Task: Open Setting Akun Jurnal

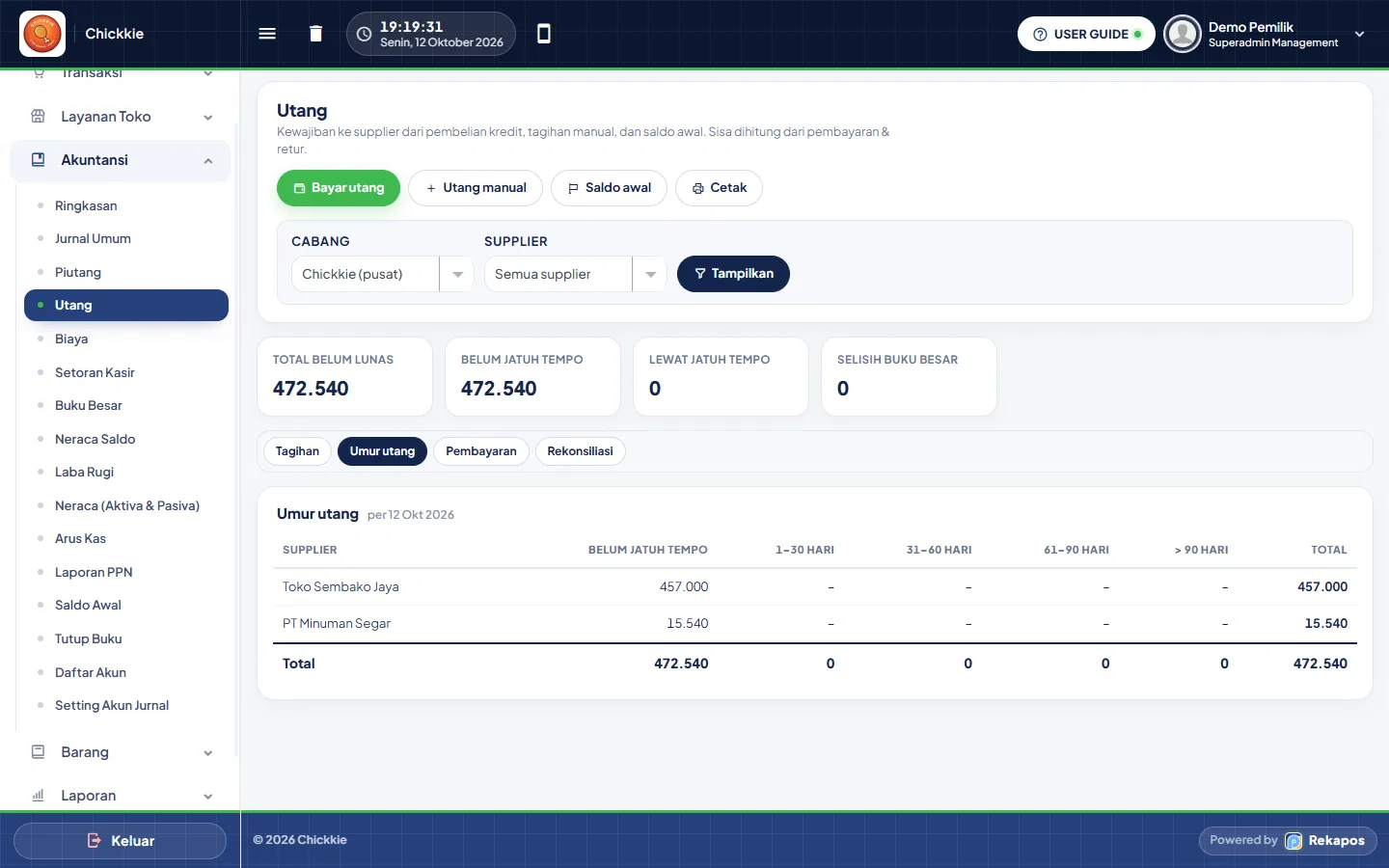Action: coord(126,705)
